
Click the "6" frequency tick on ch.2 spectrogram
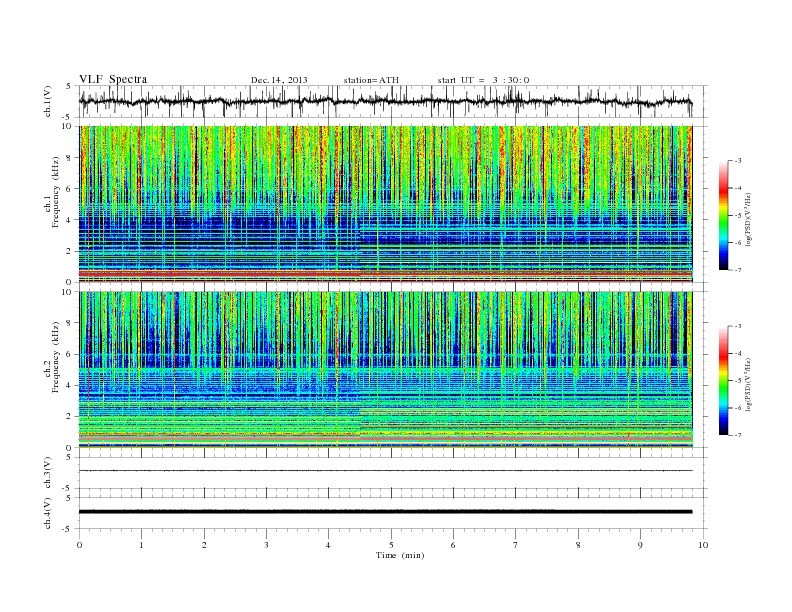click(69, 354)
